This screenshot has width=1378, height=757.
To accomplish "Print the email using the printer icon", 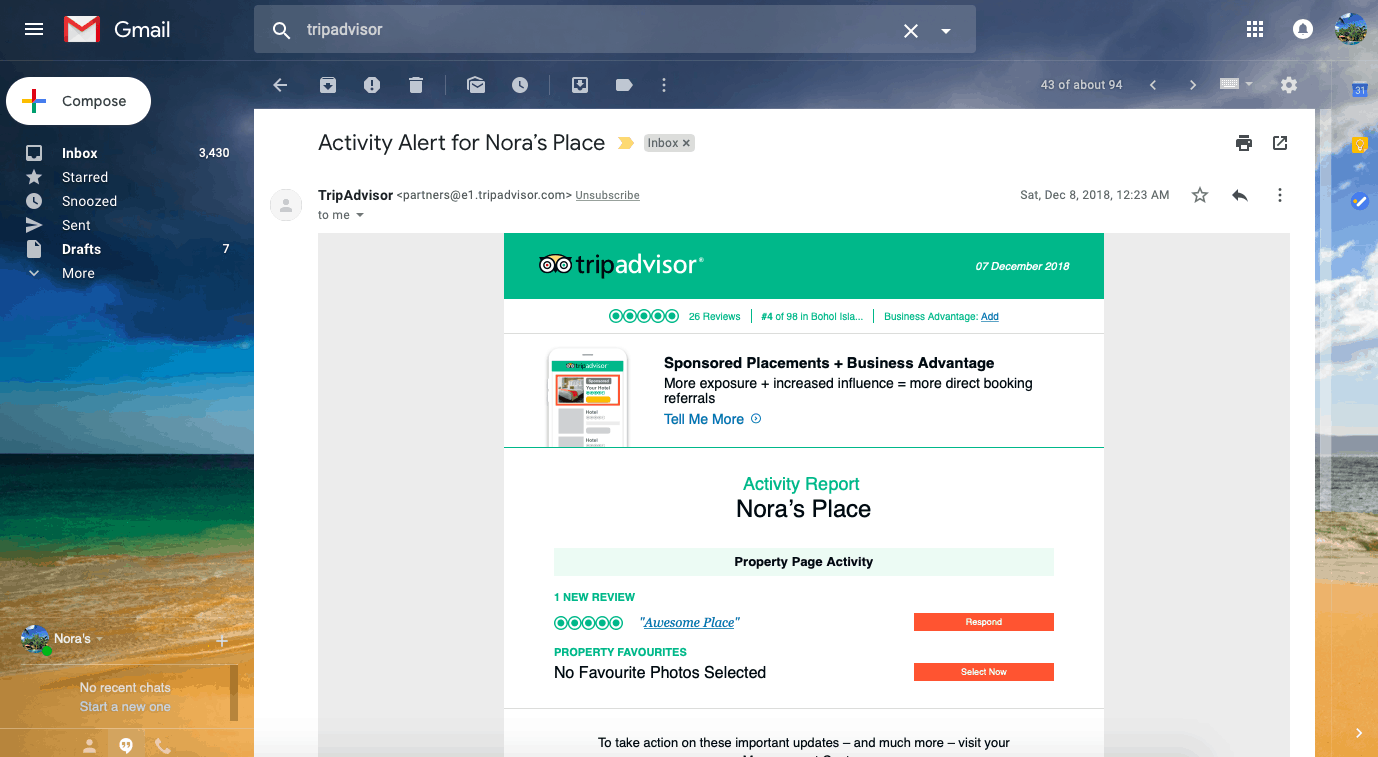I will 1244,143.
